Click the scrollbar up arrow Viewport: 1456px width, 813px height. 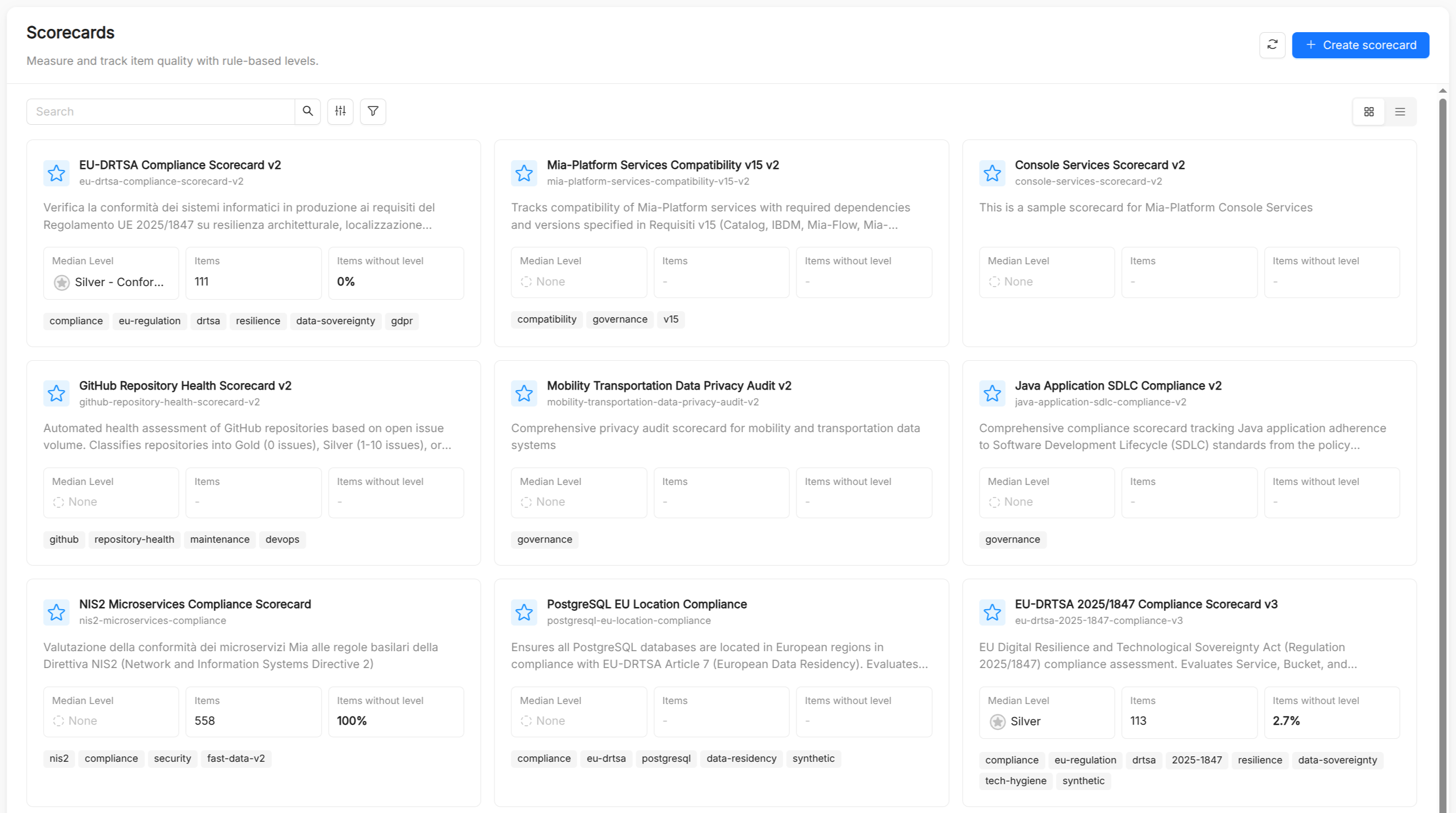[1442, 90]
